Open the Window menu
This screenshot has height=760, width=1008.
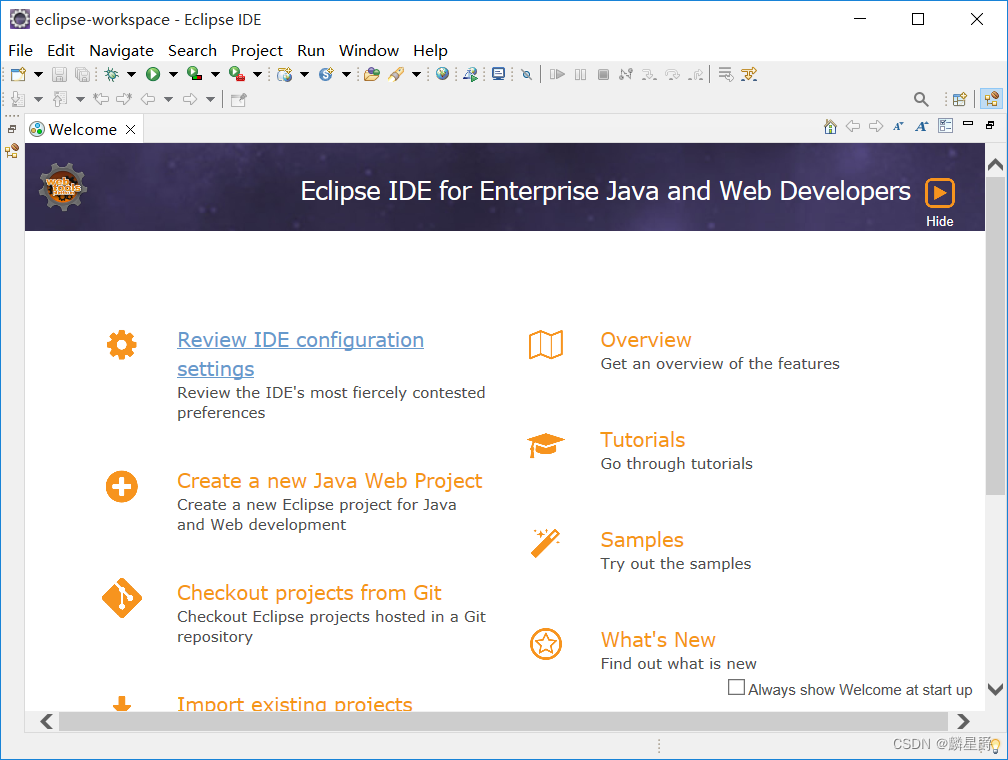(x=369, y=51)
